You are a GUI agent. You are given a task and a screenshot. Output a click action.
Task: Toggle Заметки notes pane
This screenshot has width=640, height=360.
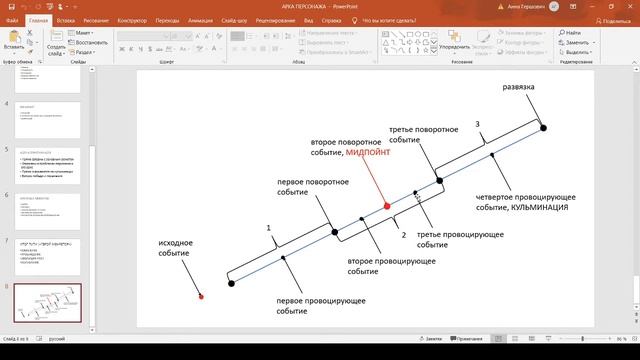click(431, 339)
